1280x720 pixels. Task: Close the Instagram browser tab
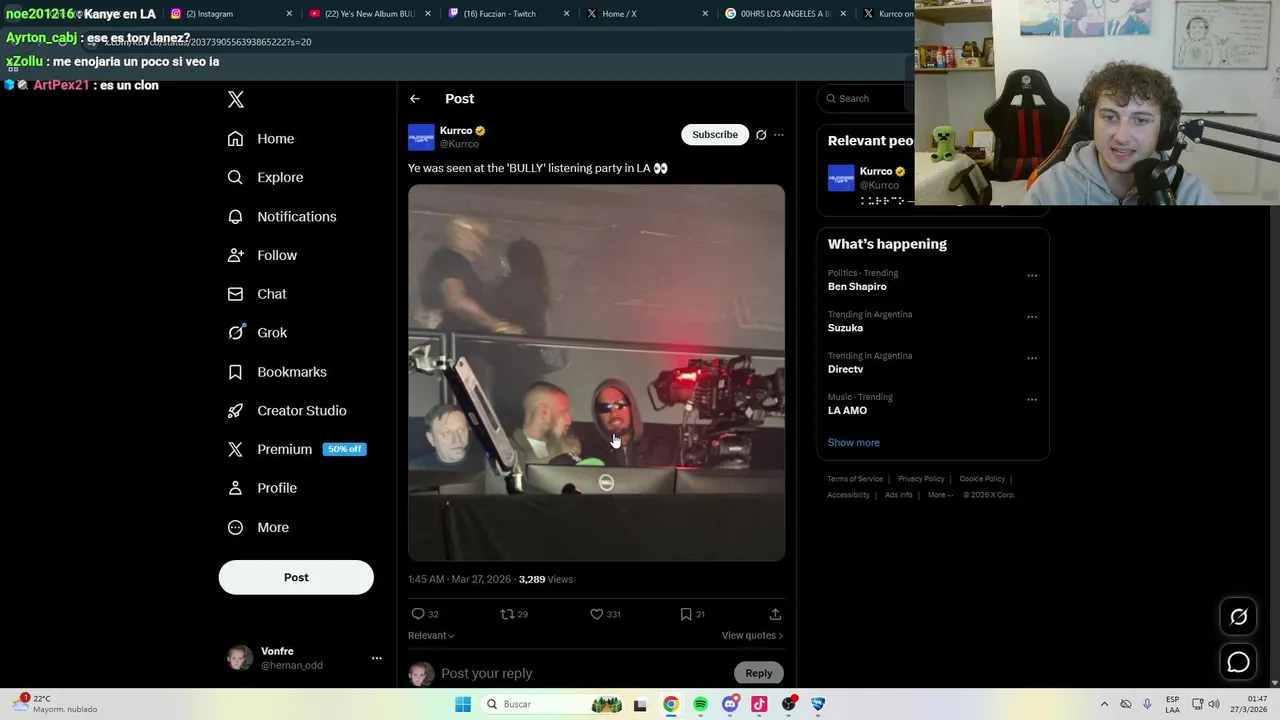(290, 14)
